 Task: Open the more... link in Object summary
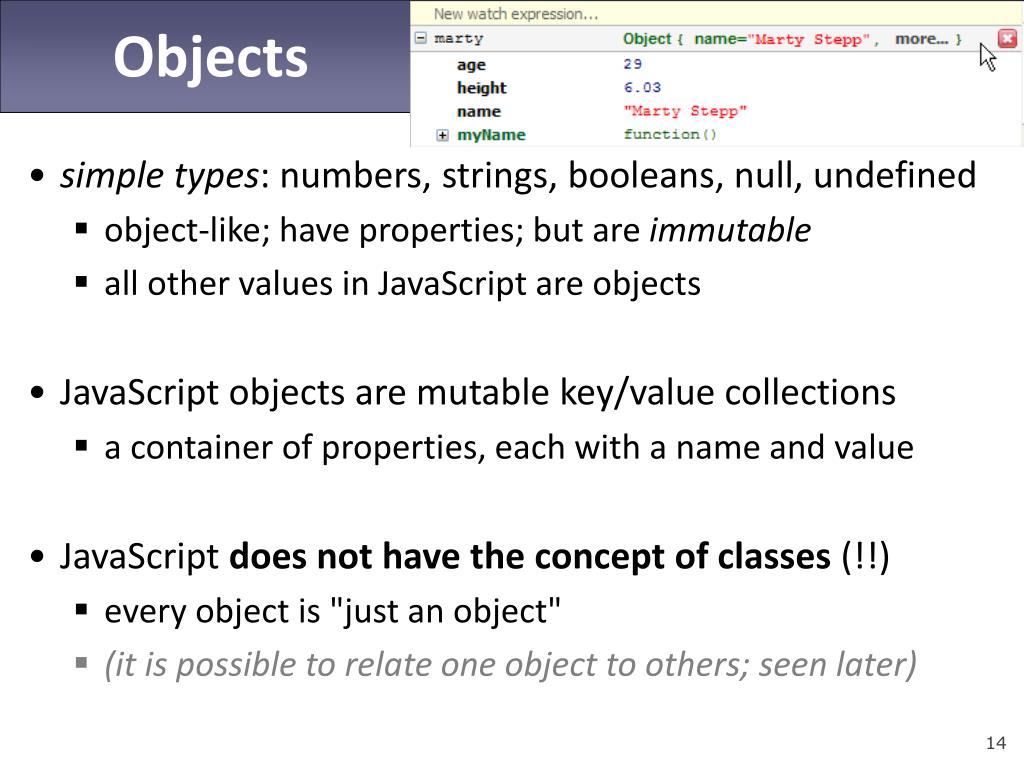point(921,39)
